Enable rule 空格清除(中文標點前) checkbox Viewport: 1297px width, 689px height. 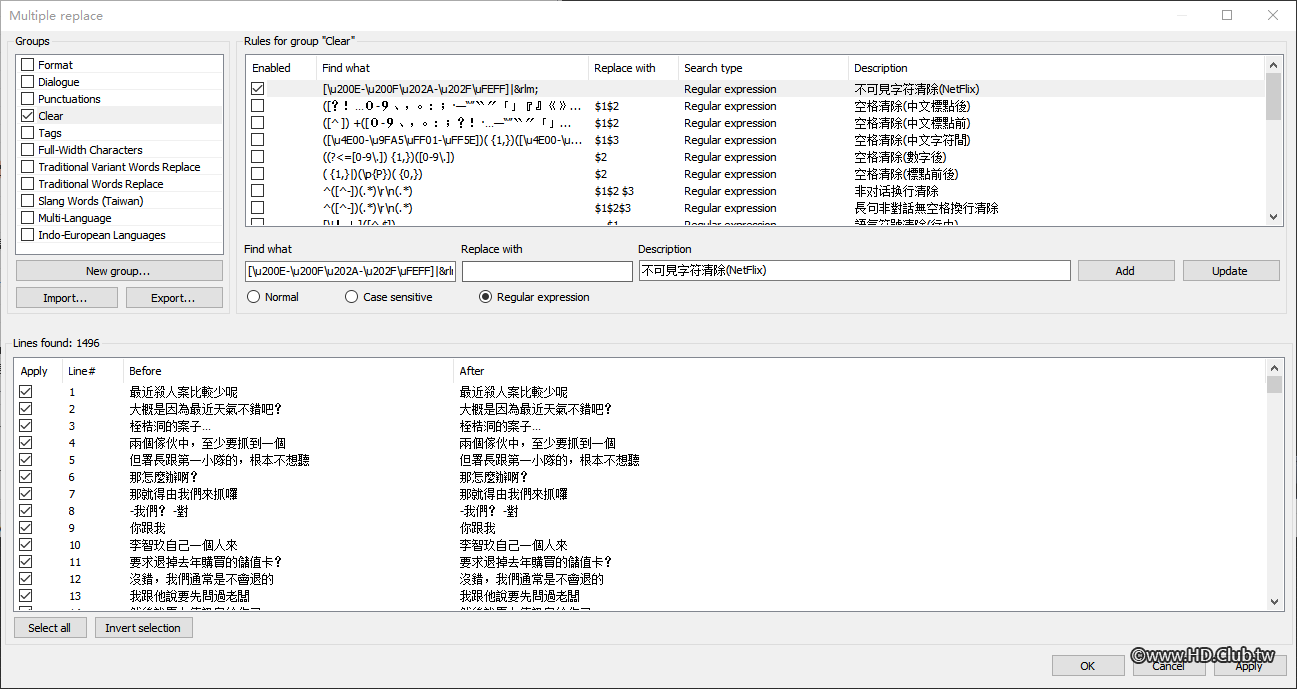tap(258, 123)
